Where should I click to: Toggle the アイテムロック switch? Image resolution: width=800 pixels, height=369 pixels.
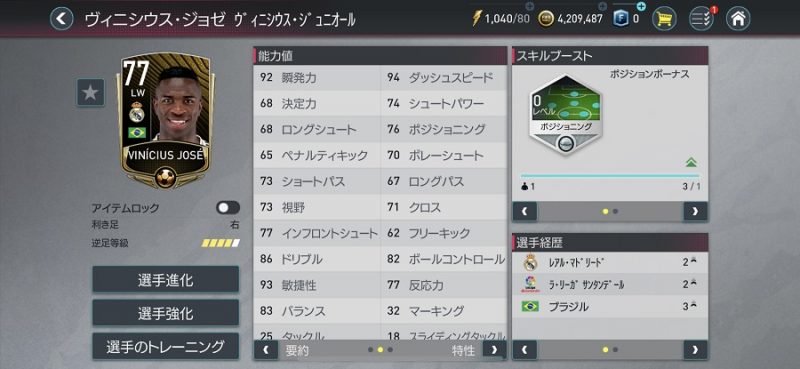(228, 208)
